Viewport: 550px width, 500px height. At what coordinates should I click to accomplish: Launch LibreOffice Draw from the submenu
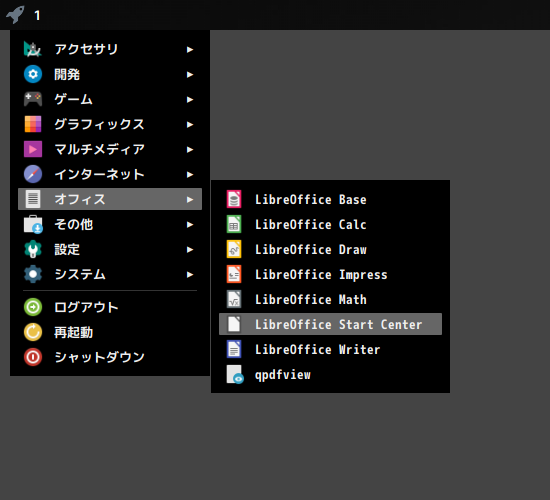[330, 249]
